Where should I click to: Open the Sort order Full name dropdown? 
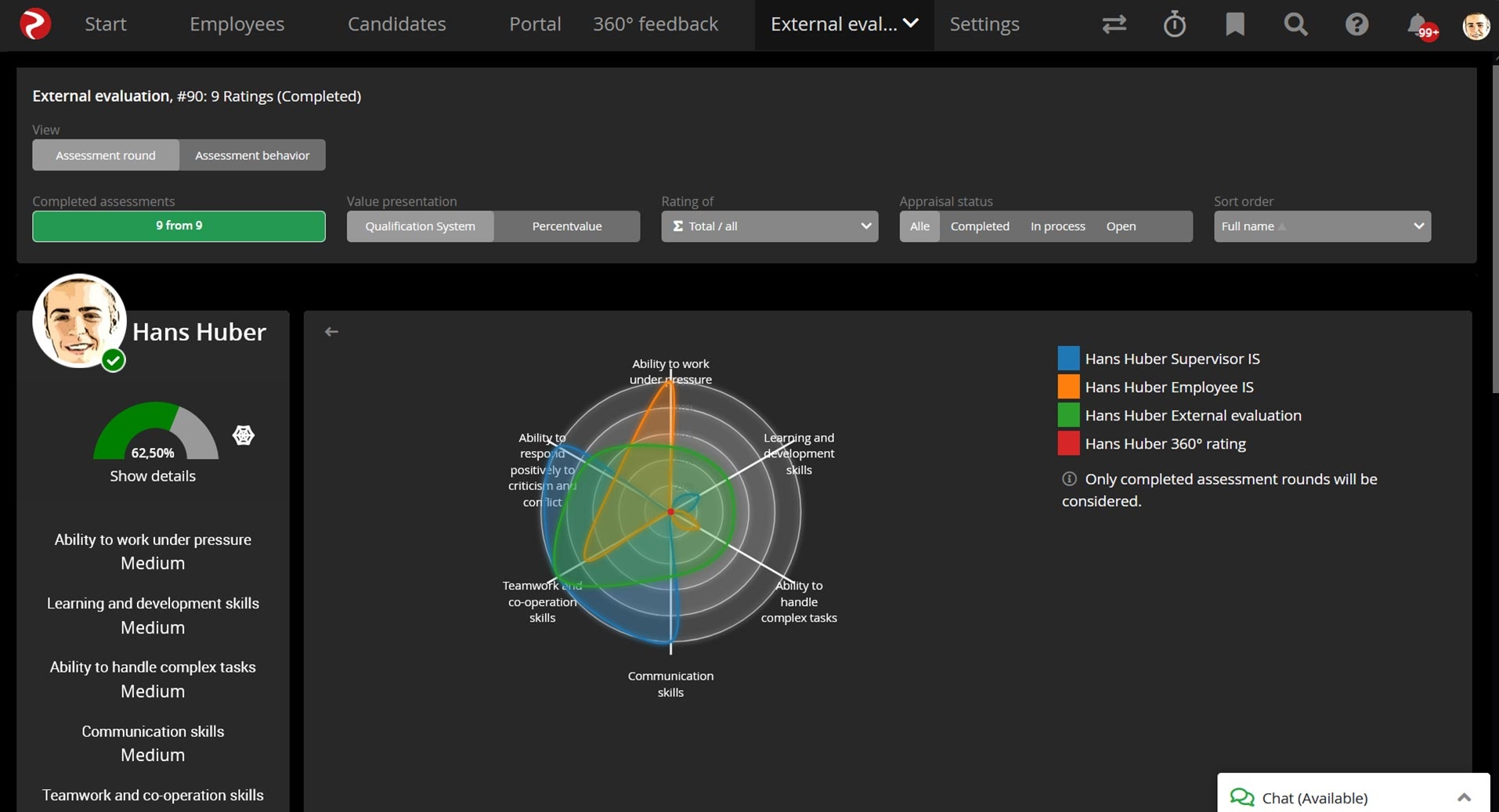point(1322,226)
